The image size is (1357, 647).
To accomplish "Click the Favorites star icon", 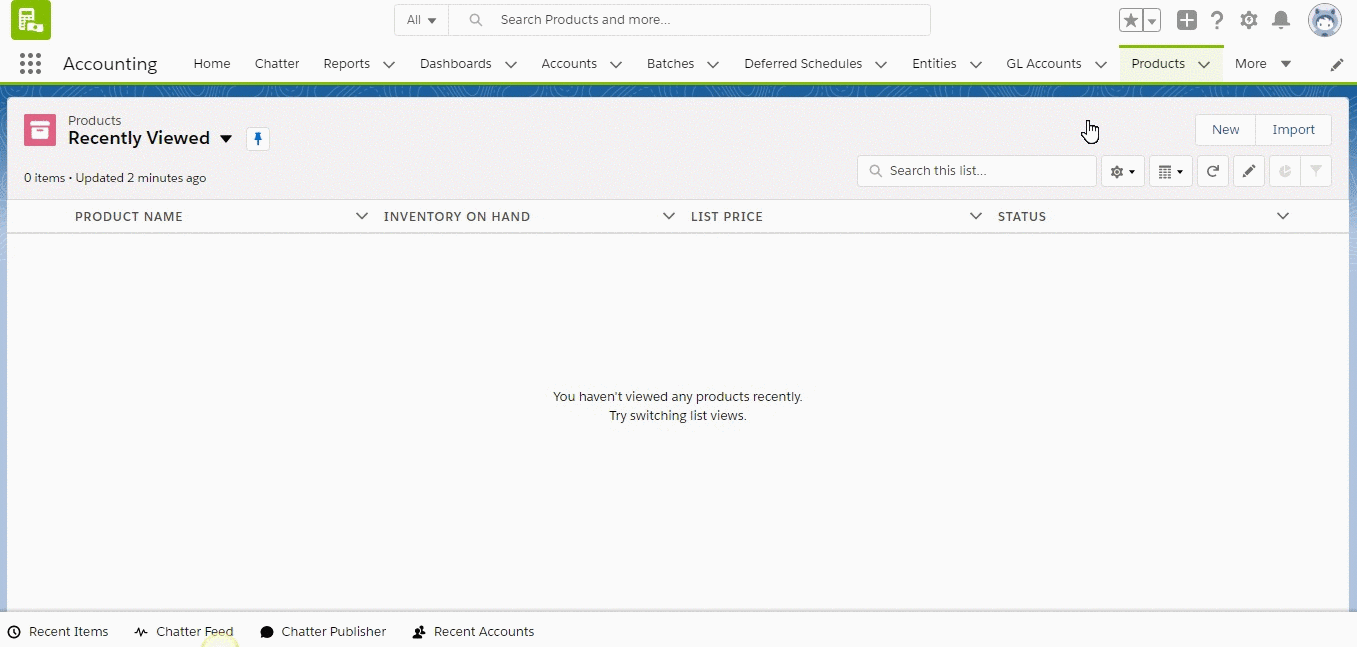I will pyautogui.click(x=1130, y=20).
